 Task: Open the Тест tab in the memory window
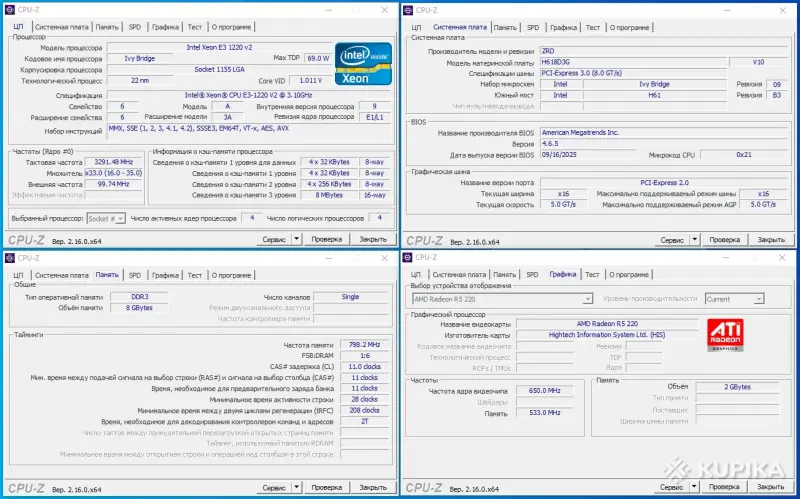click(195, 275)
